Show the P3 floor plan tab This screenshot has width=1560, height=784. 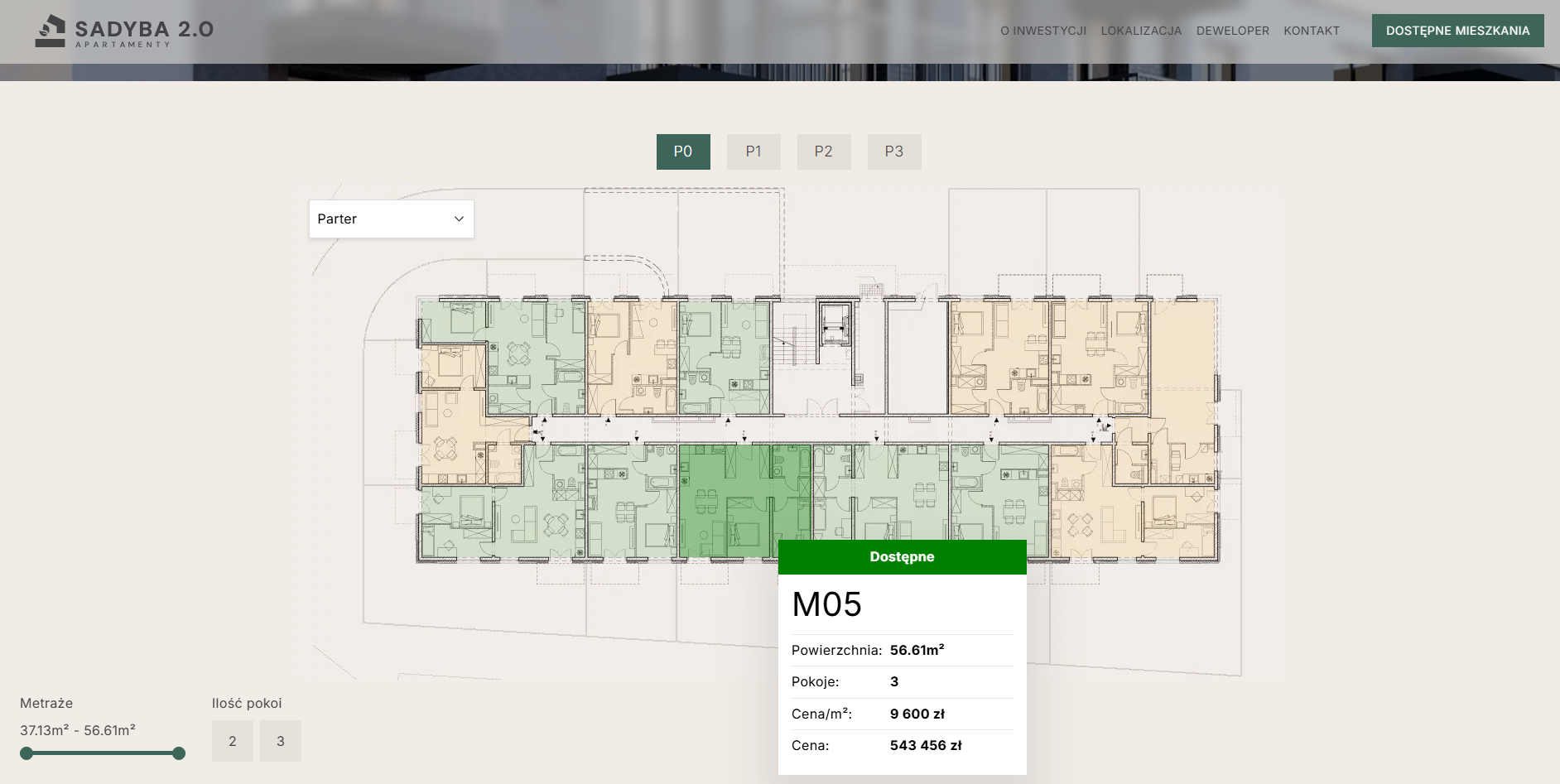coord(894,152)
